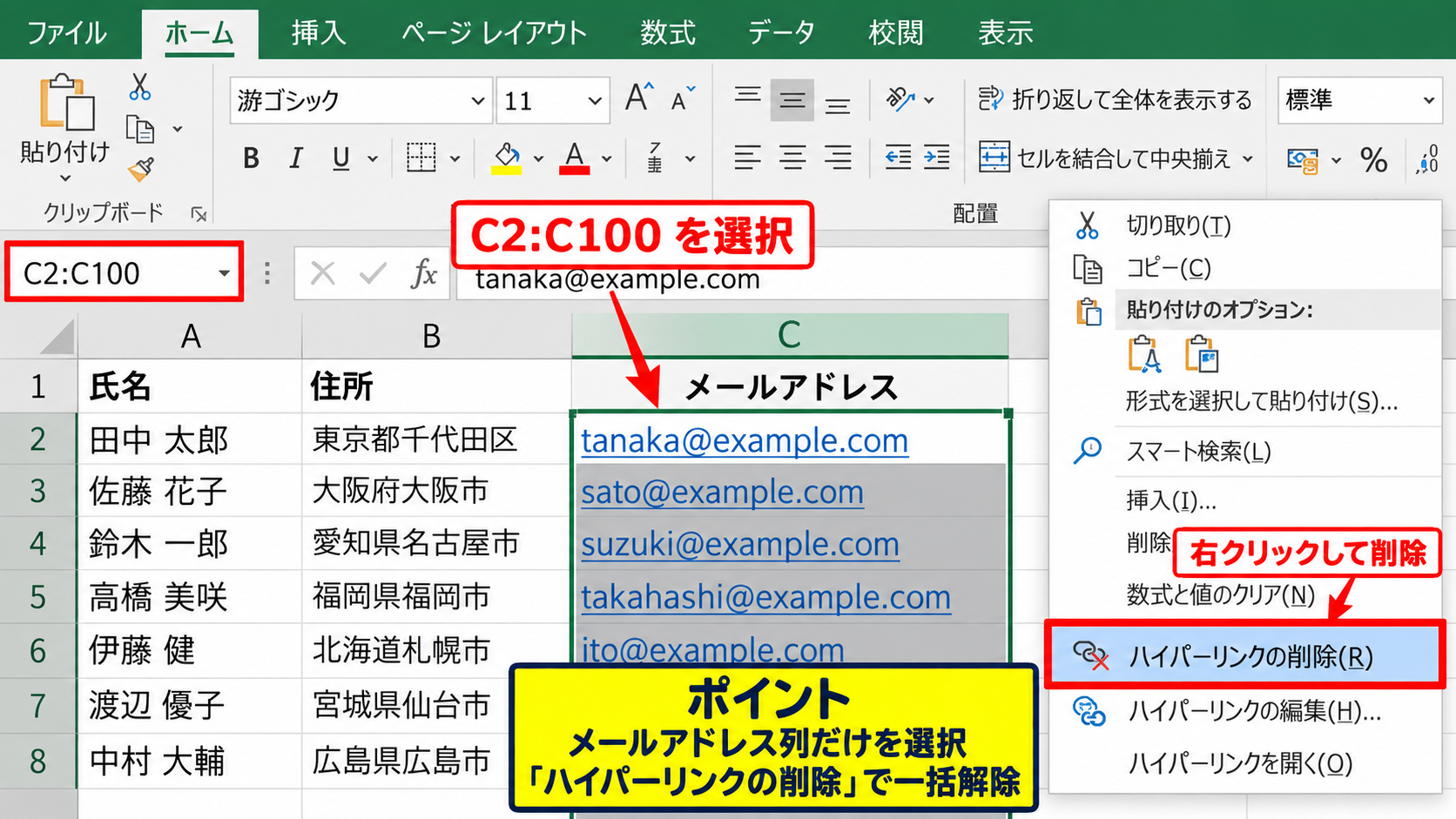Image resolution: width=1456 pixels, height=819 pixels.
Task: Click the fx insert function icon
Action: coord(424,273)
